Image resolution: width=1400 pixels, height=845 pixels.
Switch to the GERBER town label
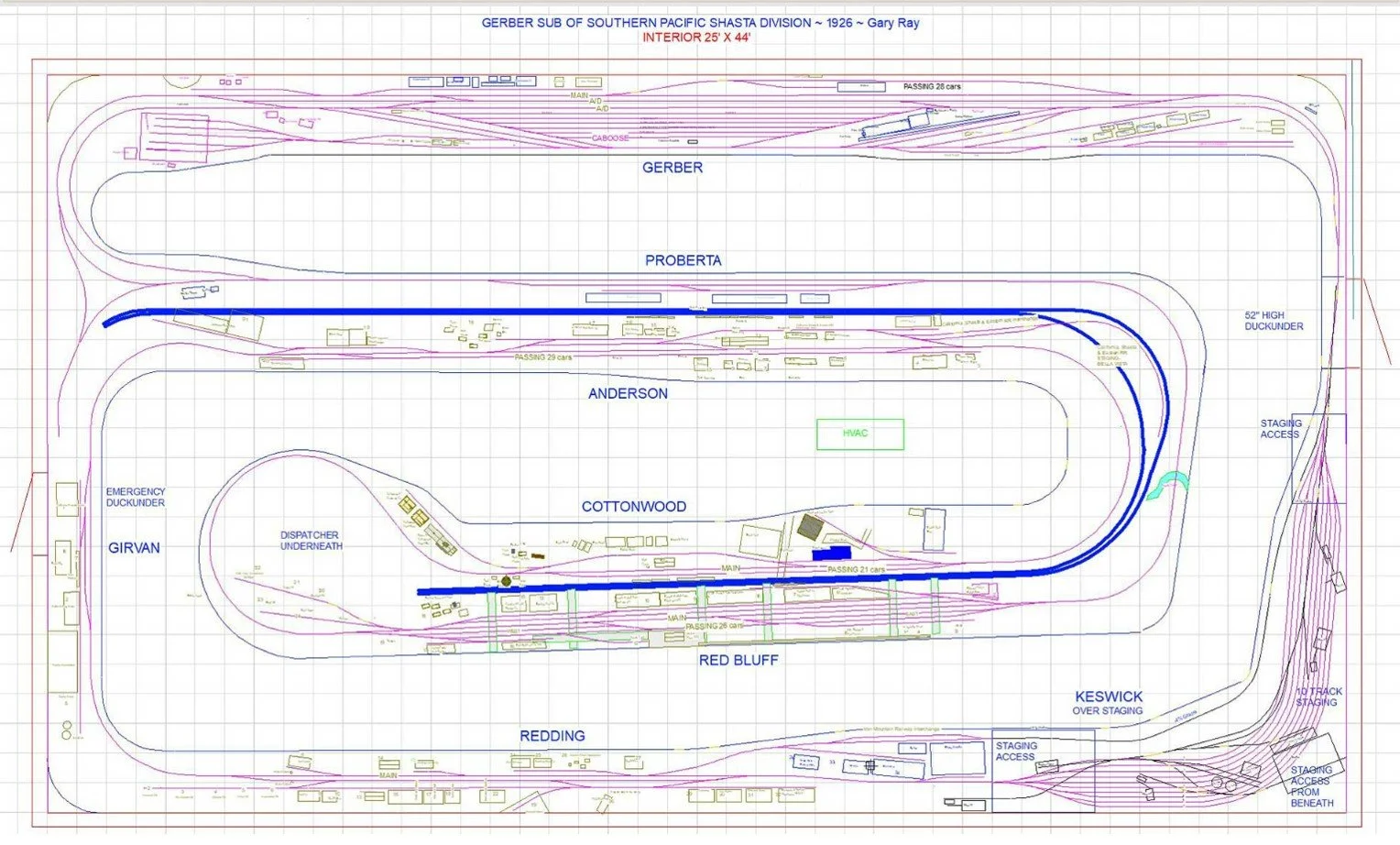click(673, 168)
